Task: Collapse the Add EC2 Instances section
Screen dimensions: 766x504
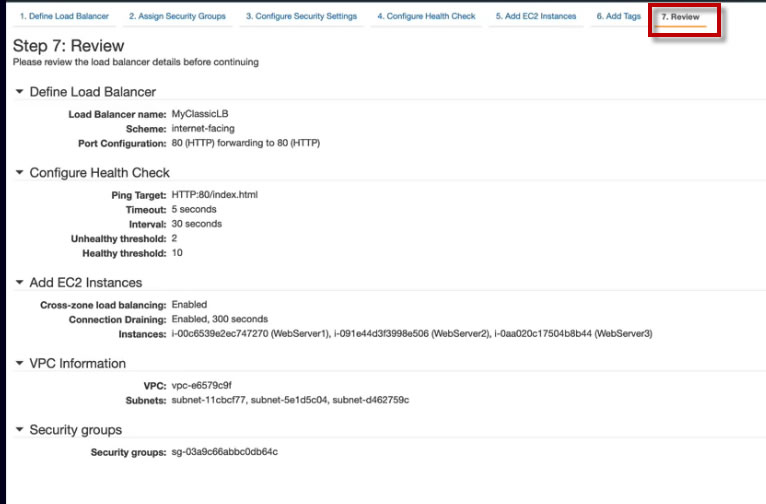Action: [x=20, y=283]
